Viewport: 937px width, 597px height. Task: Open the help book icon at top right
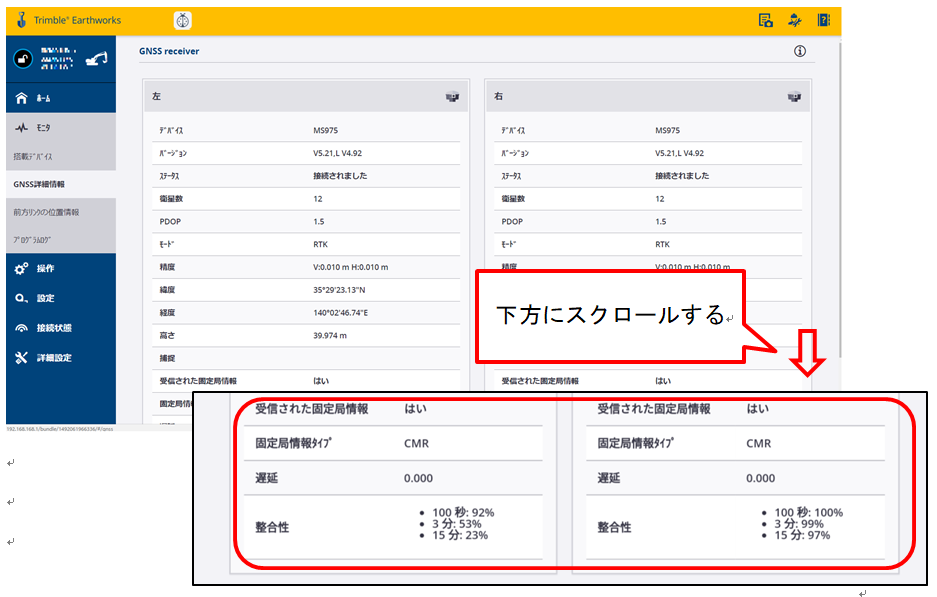824,20
